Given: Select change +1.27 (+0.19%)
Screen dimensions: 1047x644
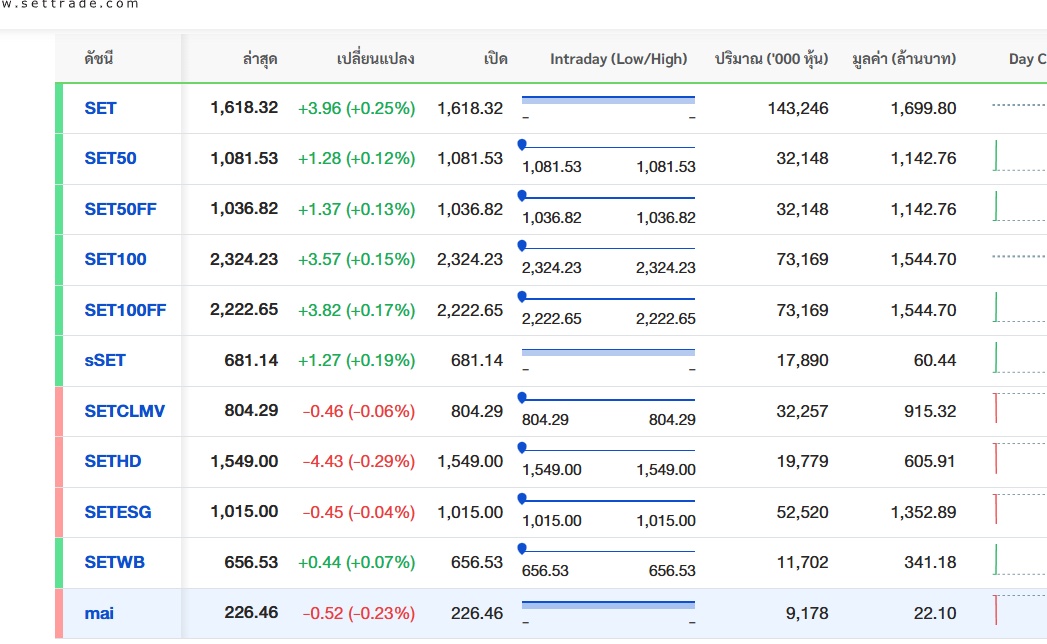Looking at the screenshot, I should tap(357, 360).
